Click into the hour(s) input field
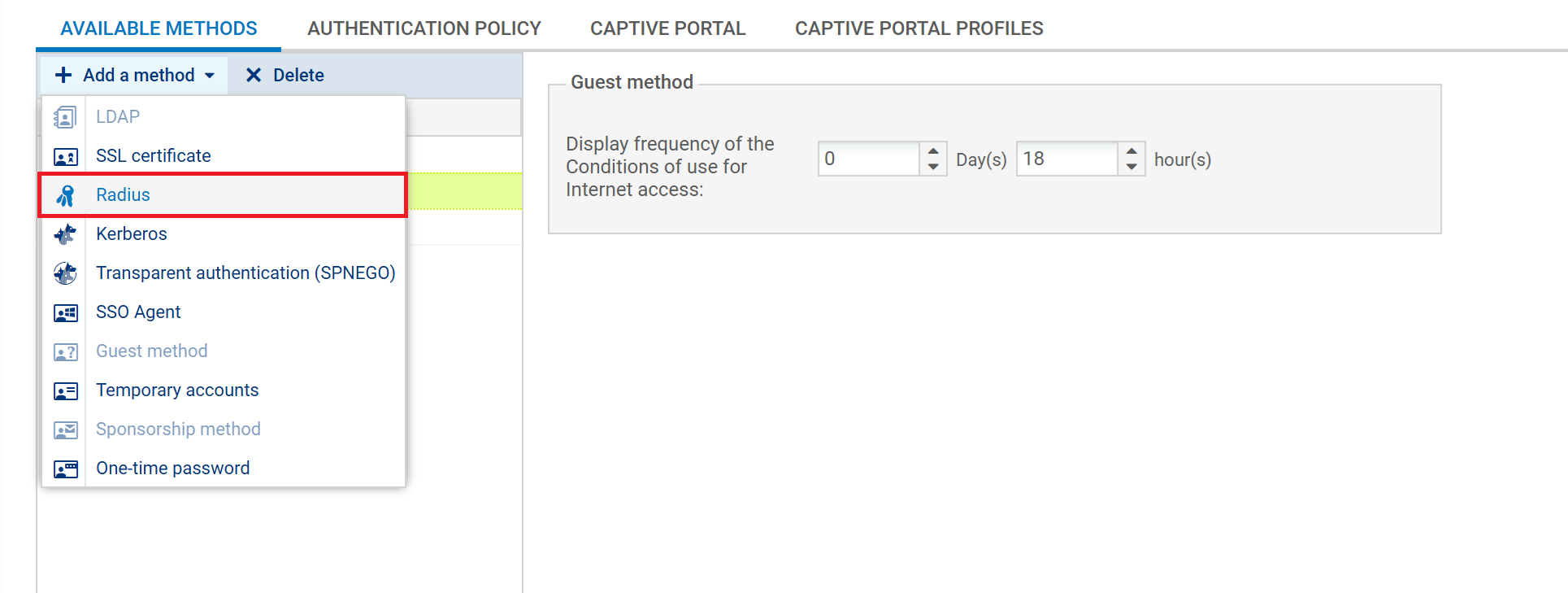Image resolution: width=1568 pixels, height=593 pixels. pyautogui.click(x=1066, y=159)
